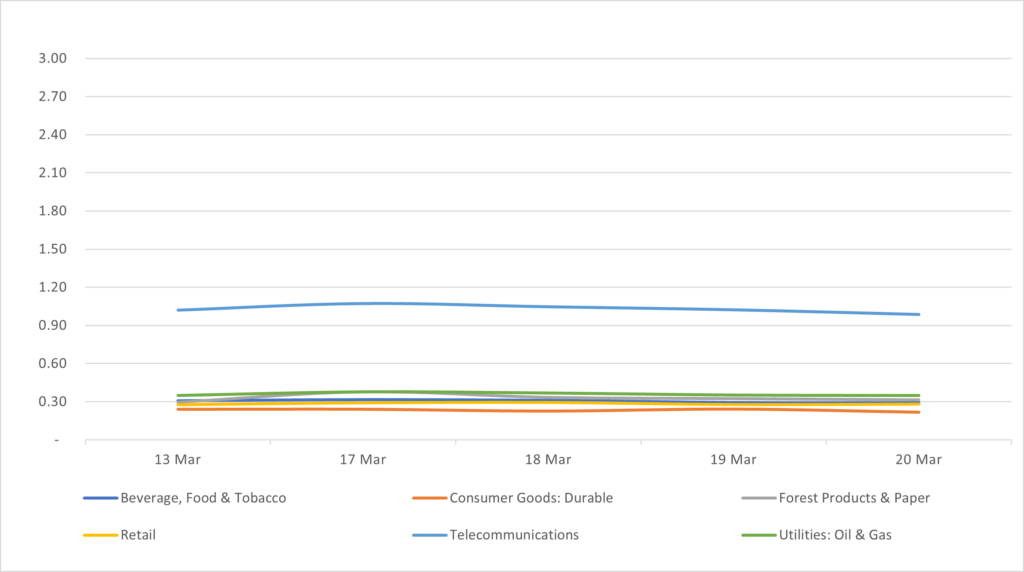Click the 3.00 y-axis value label
Screen dimensions: 1024x572
51,59
